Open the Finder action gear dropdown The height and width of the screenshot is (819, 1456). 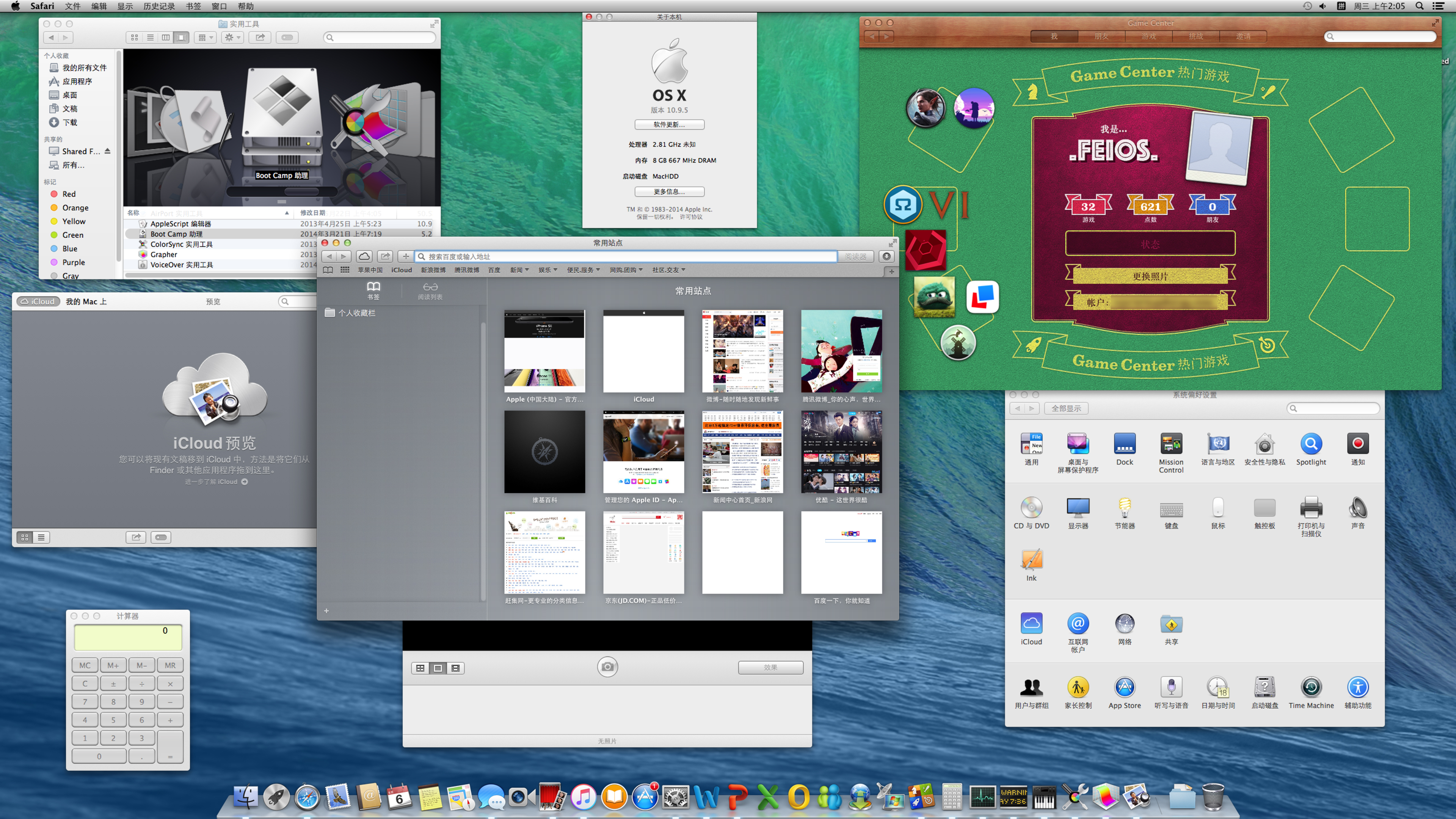pos(232,38)
